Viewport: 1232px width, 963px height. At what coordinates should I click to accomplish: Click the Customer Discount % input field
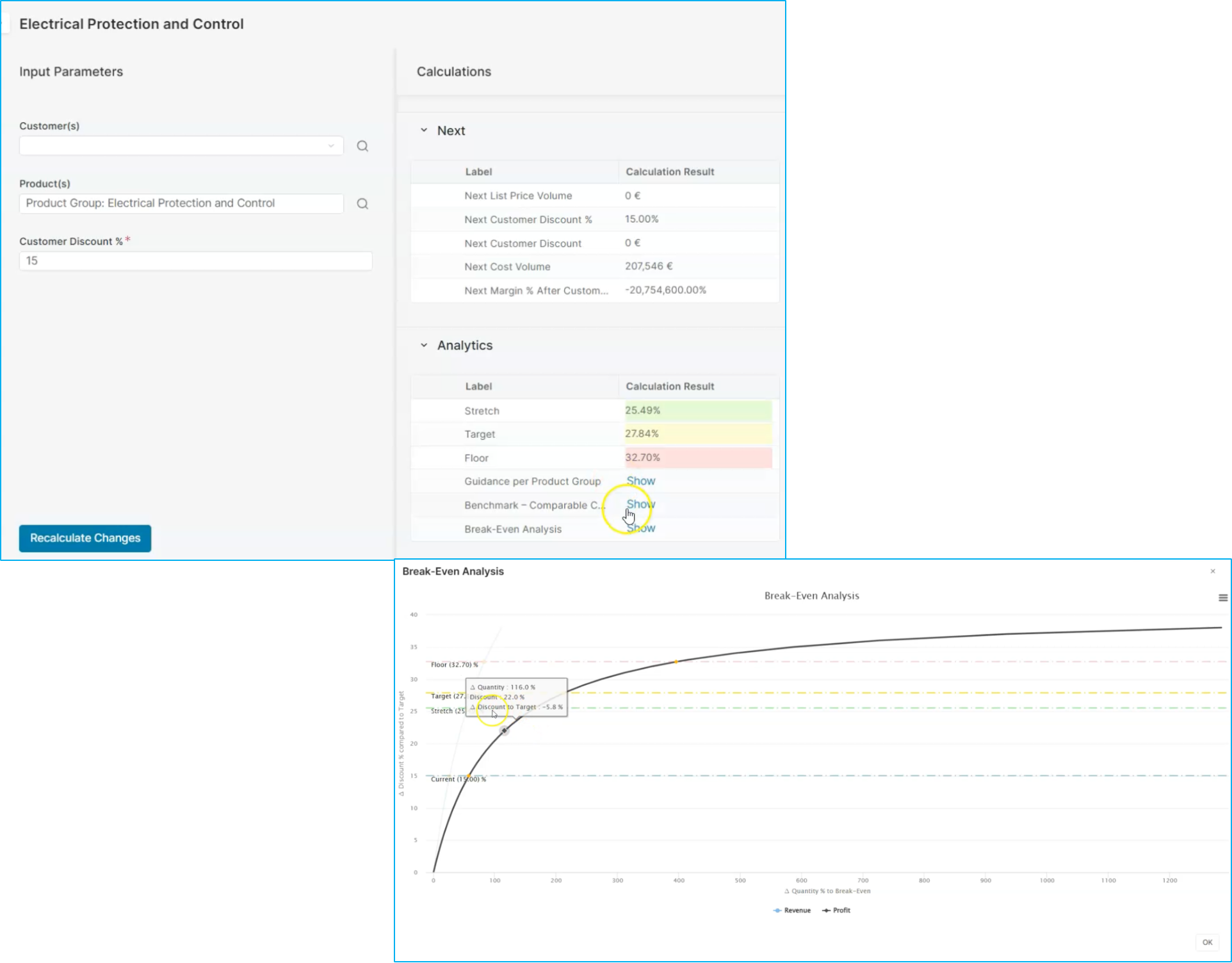click(195, 261)
